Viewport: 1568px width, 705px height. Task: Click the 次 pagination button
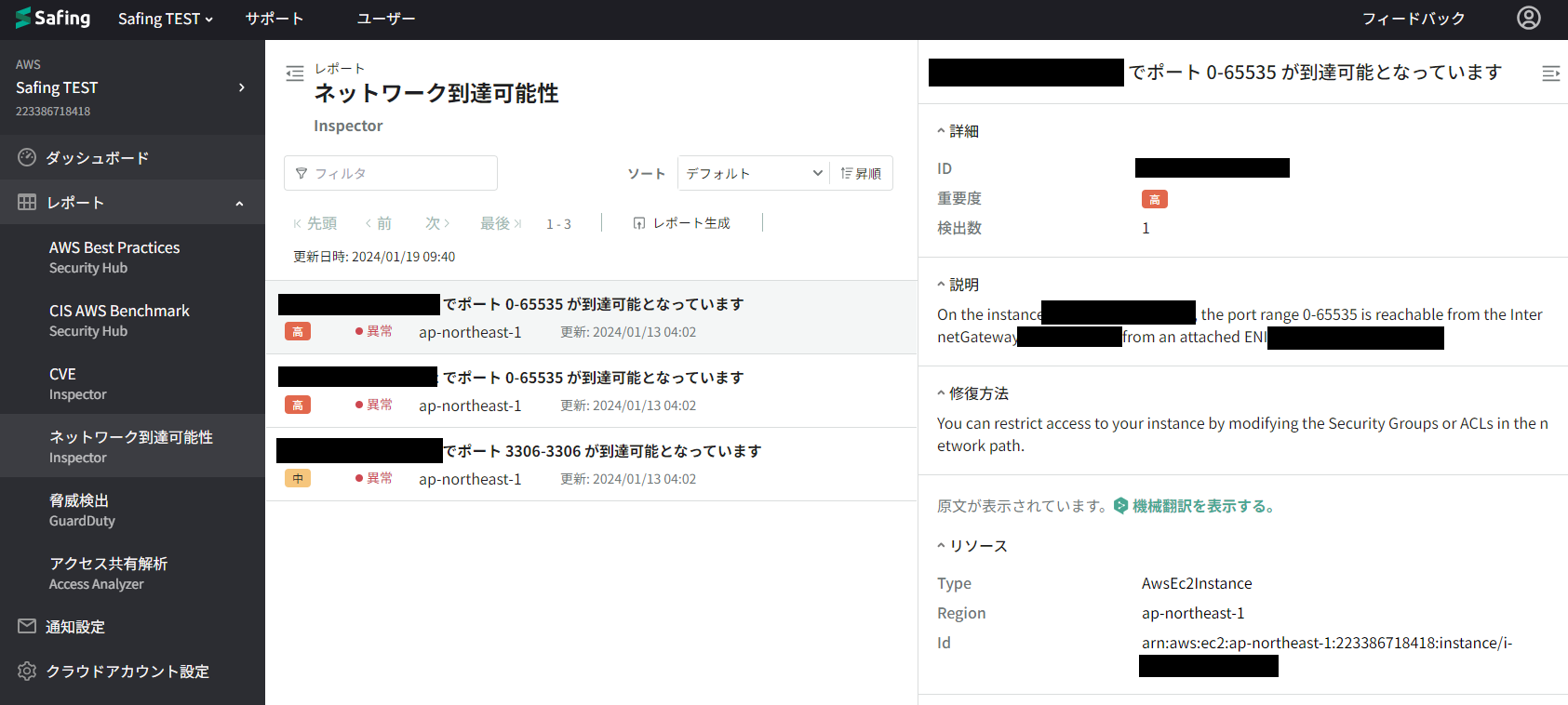437,223
